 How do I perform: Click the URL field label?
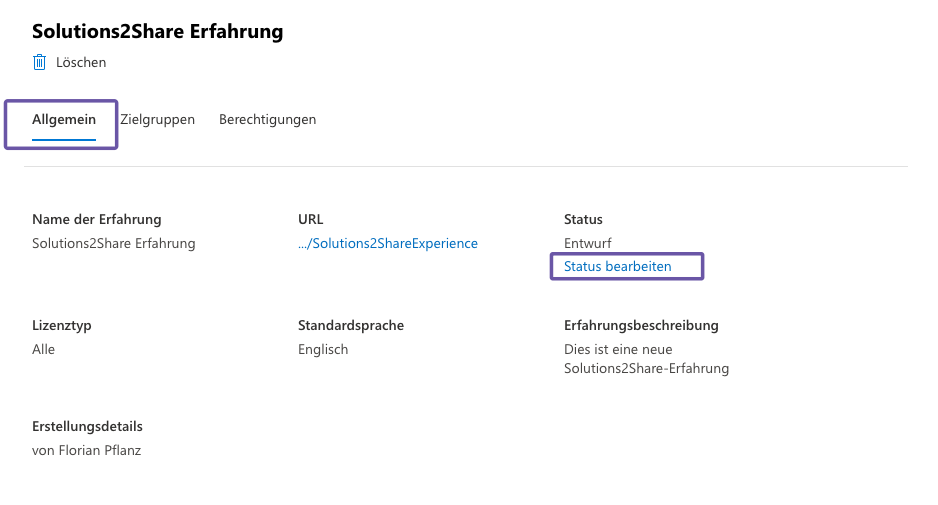coord(310,220)
